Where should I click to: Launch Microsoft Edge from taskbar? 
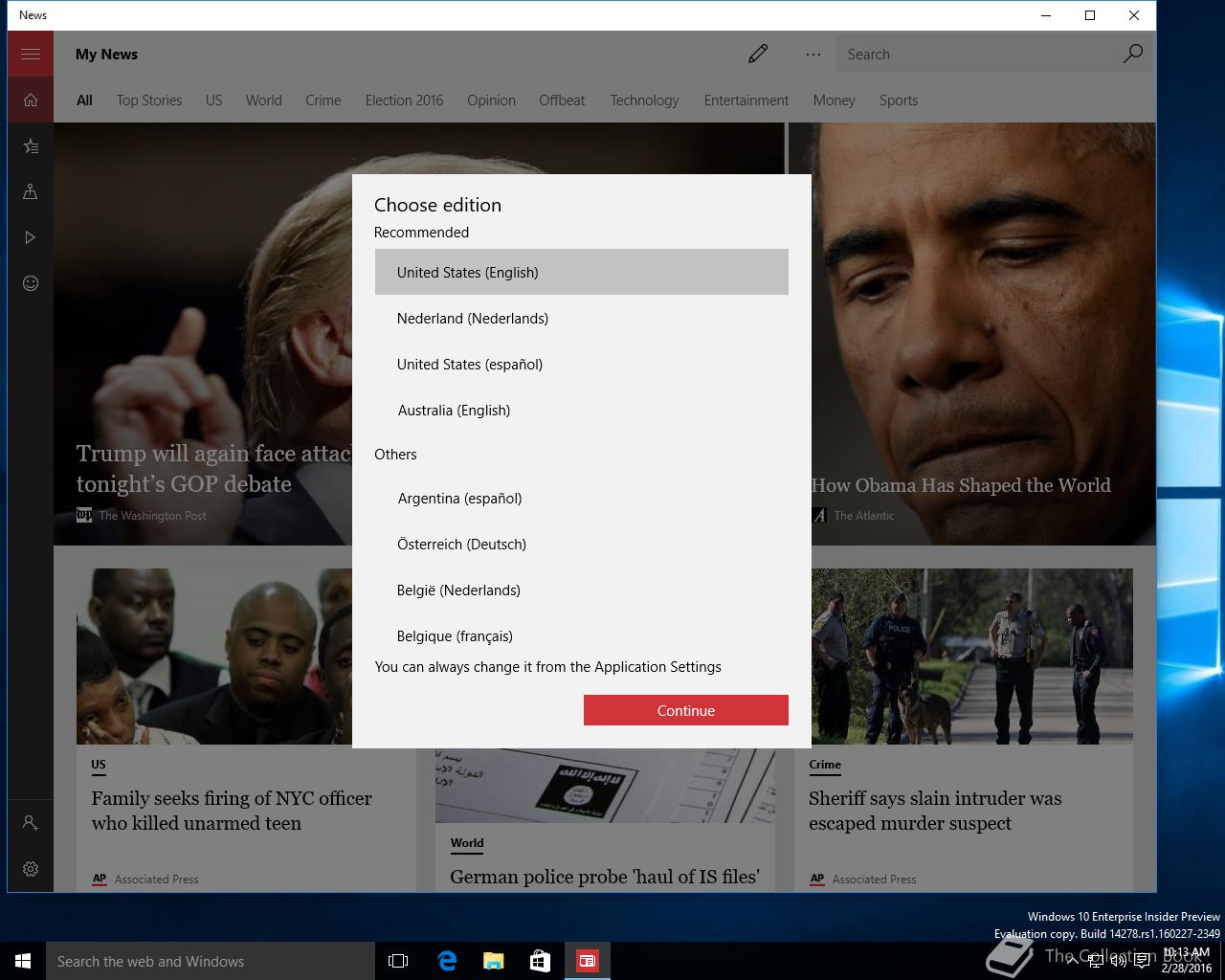[x=446, y=961]
